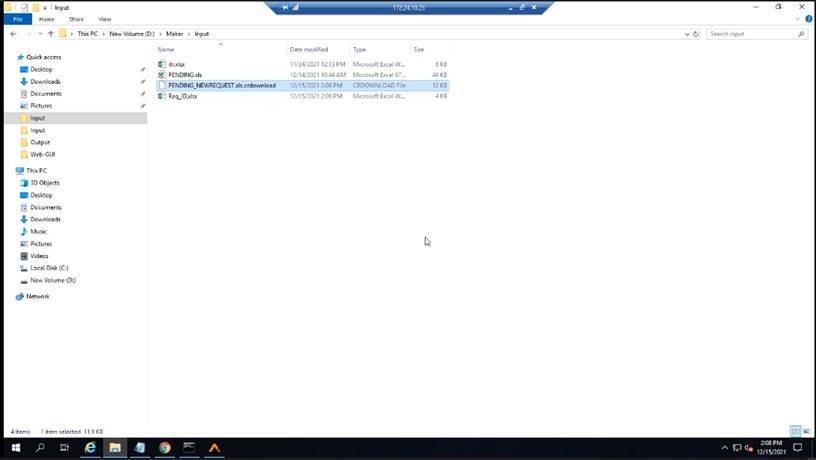Click Maker in the address breadcrumb
This screenshot has width=816, height=460.
(x=175, y=34)
